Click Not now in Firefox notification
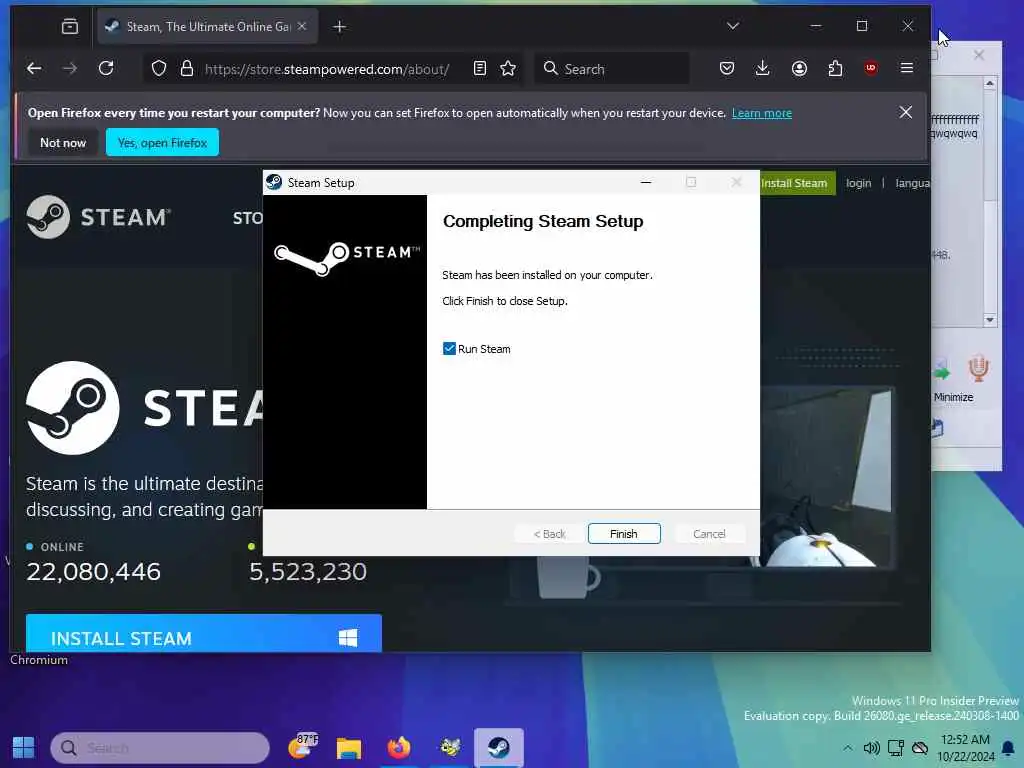Image resolution: width=1024 pixels, height=768 pixels. click(x=63, y=142)
